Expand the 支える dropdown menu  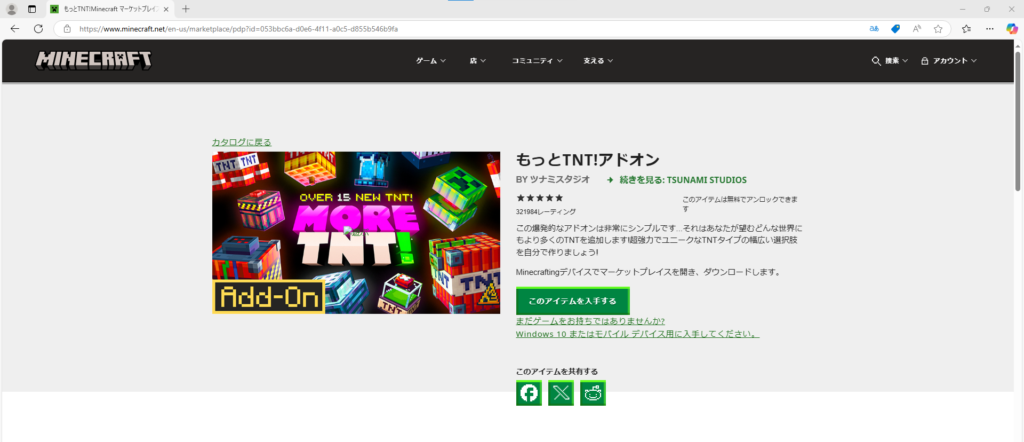[x=598, y=61]
